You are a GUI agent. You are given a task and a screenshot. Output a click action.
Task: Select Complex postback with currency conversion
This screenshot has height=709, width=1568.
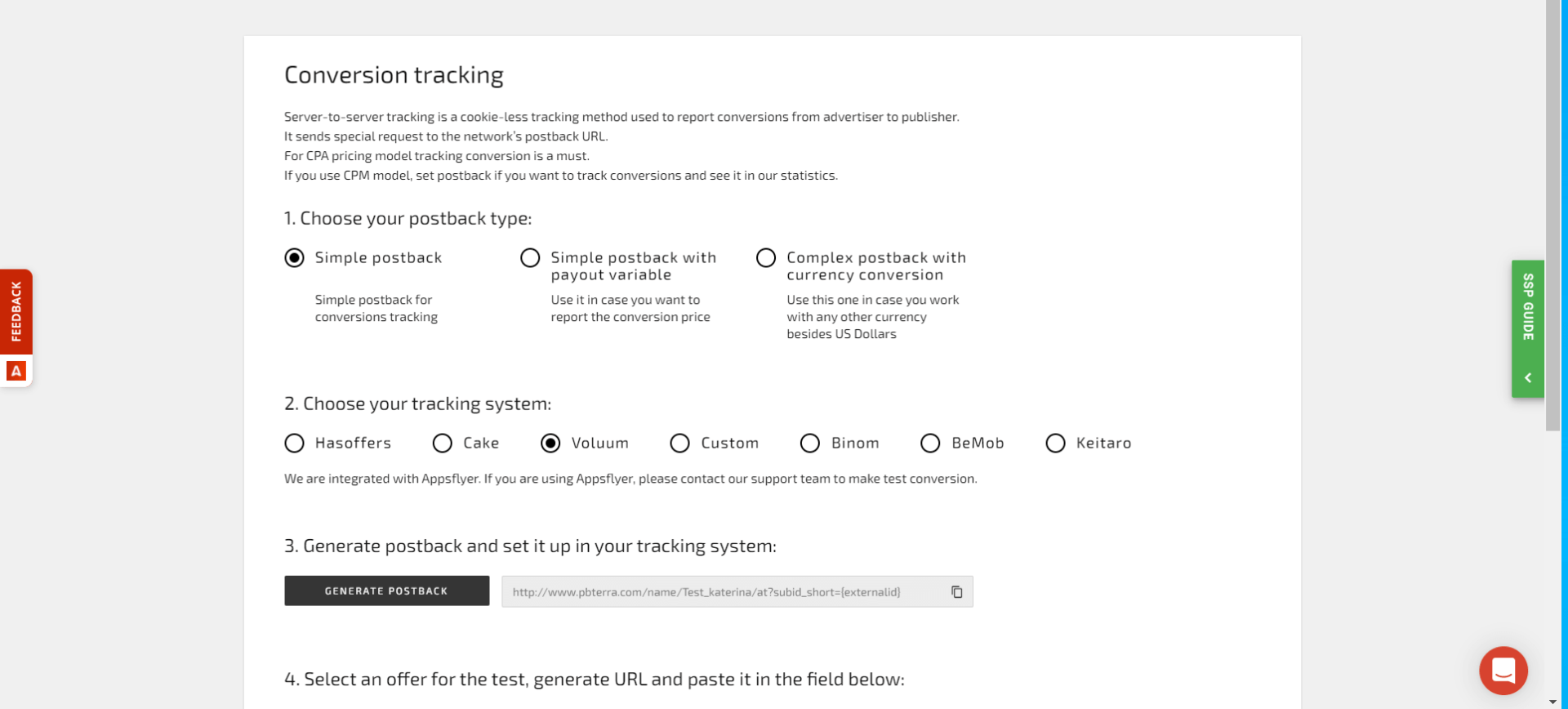coord(765,257)
